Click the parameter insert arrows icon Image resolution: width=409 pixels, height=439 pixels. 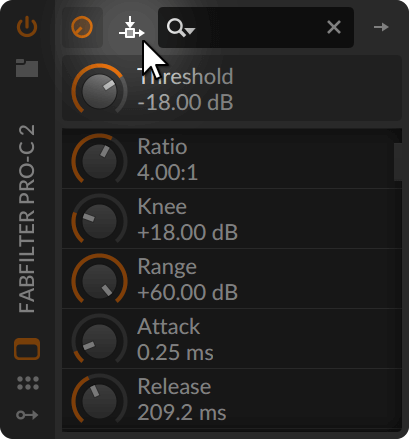click(x=131, y=27)
